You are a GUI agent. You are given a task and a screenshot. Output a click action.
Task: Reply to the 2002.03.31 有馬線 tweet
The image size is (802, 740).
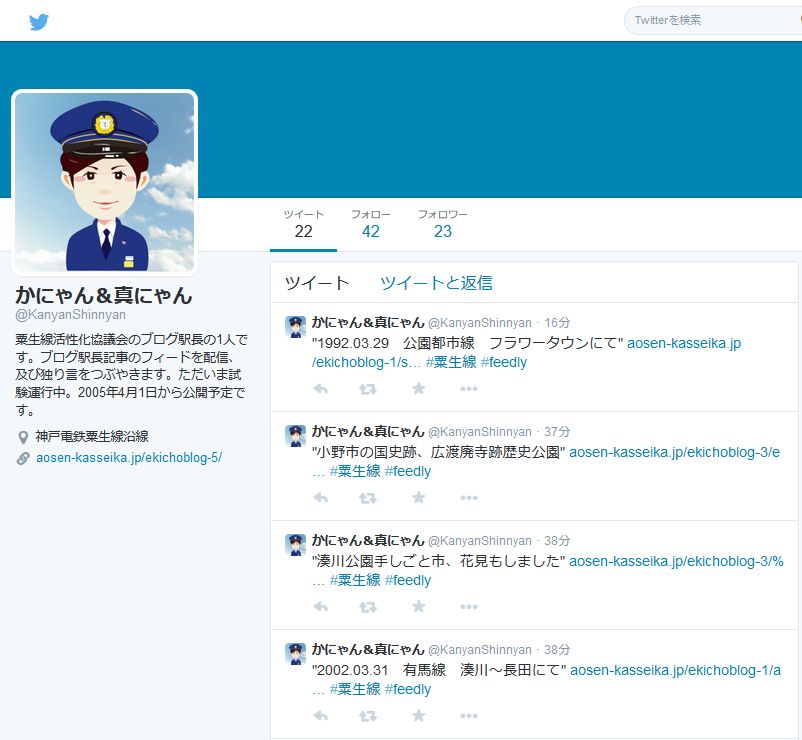coord(320,715)
